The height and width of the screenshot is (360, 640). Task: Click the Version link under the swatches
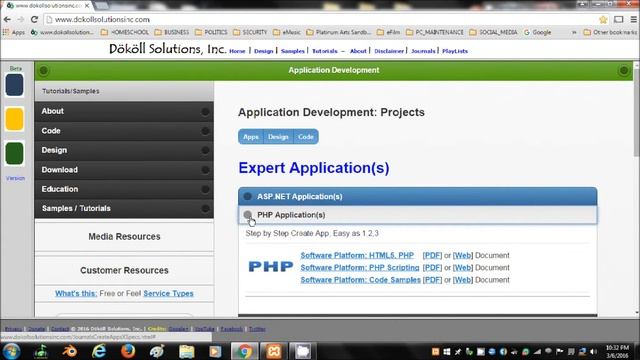click(16, 178)
